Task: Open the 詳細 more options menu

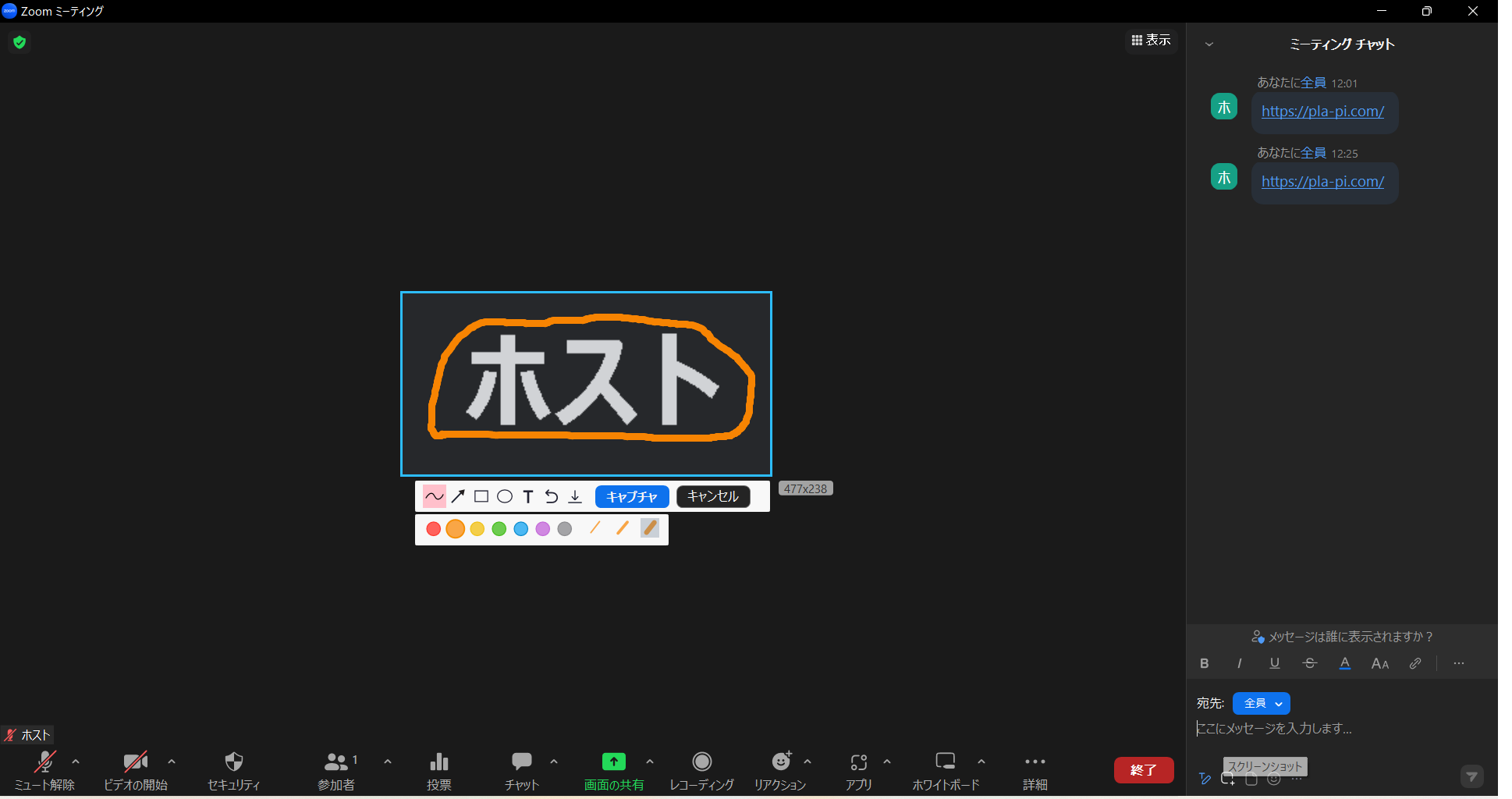Action: tap(1035, 770)
